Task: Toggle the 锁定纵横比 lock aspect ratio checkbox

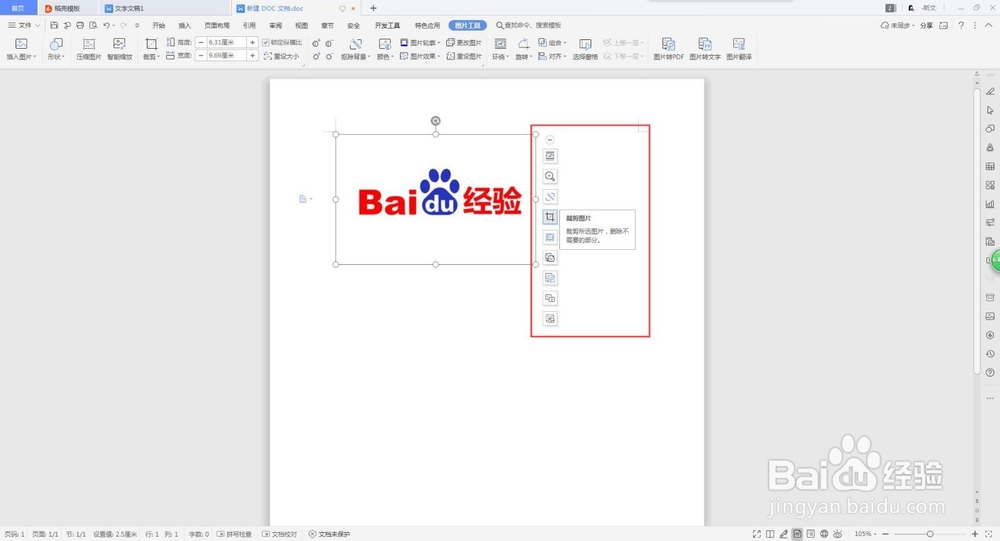Action: click(266, 42)
